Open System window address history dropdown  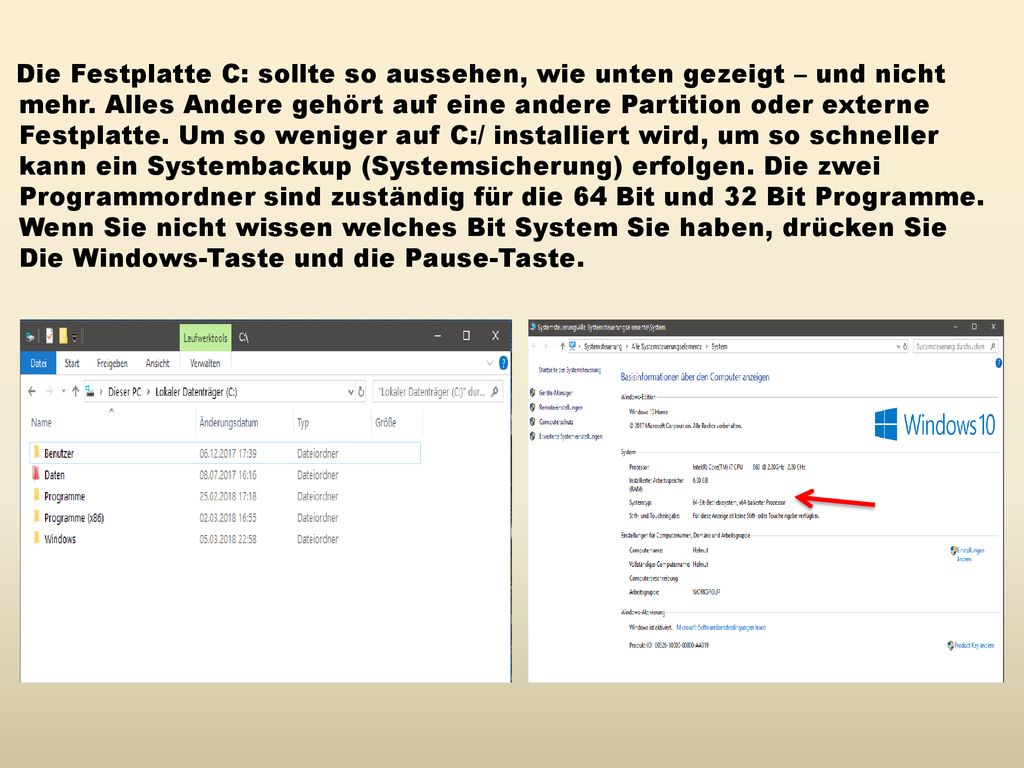pyautogui.click(x=898, y=347)
